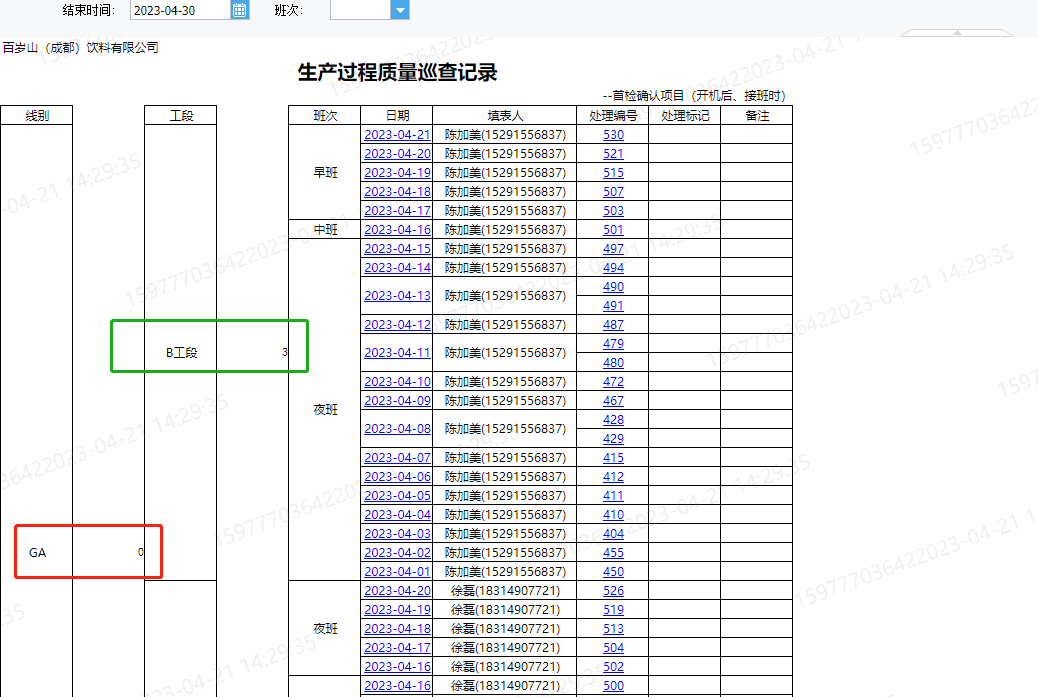Open process number link 503
1038x697 pixels.
tap(613, 210)
